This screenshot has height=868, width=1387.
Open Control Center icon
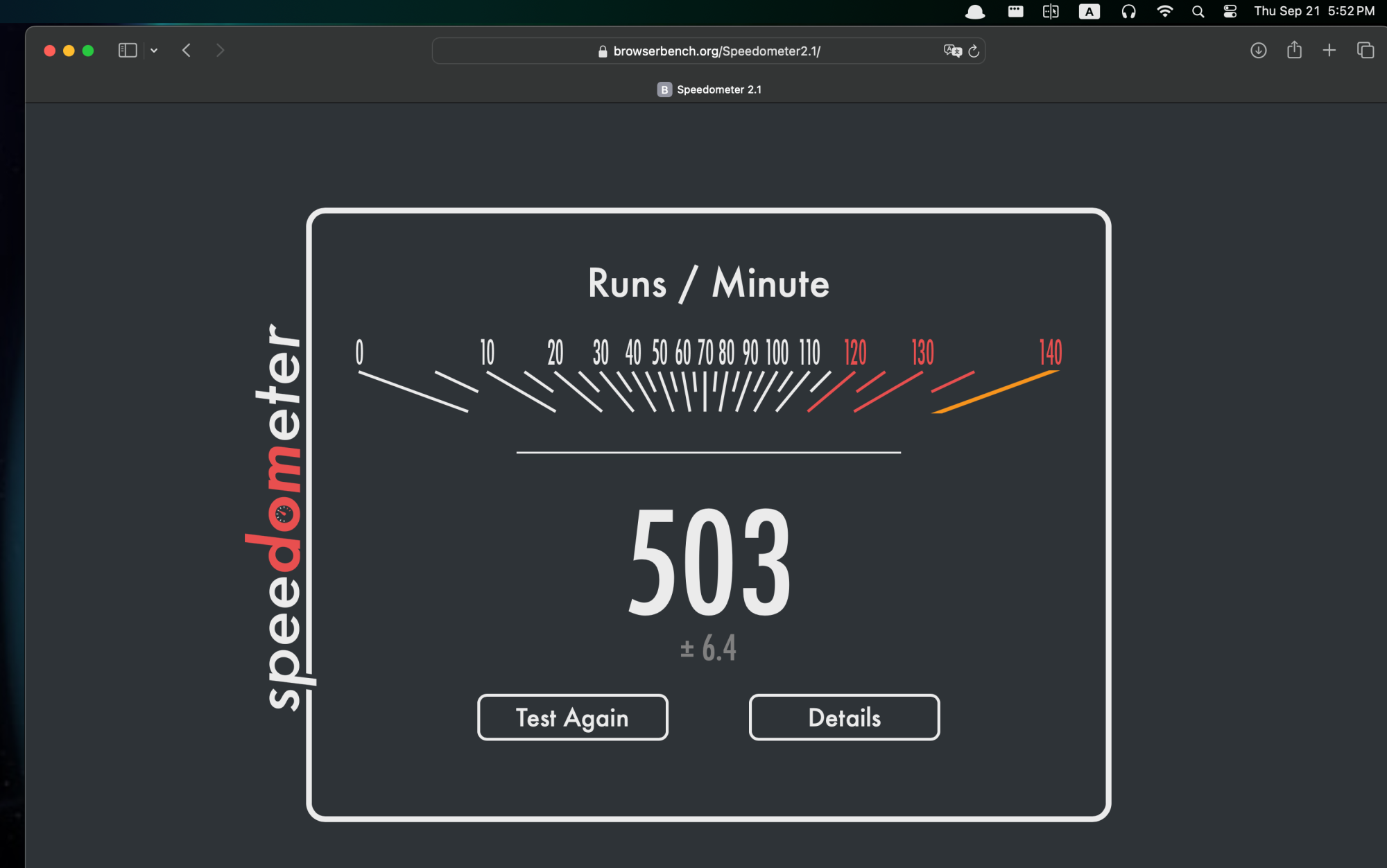tap(1230, 11)
